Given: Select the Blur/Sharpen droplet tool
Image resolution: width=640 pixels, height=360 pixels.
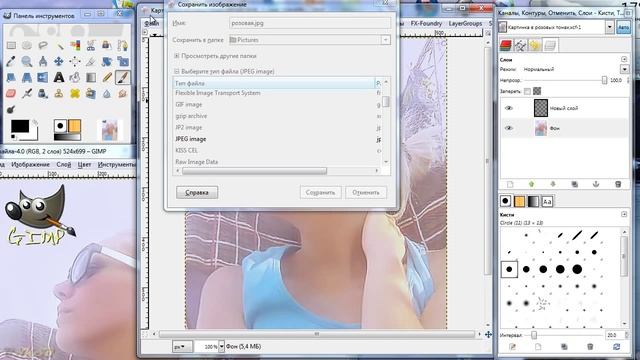Looking at the screenshot, I should tap(107, 93).
